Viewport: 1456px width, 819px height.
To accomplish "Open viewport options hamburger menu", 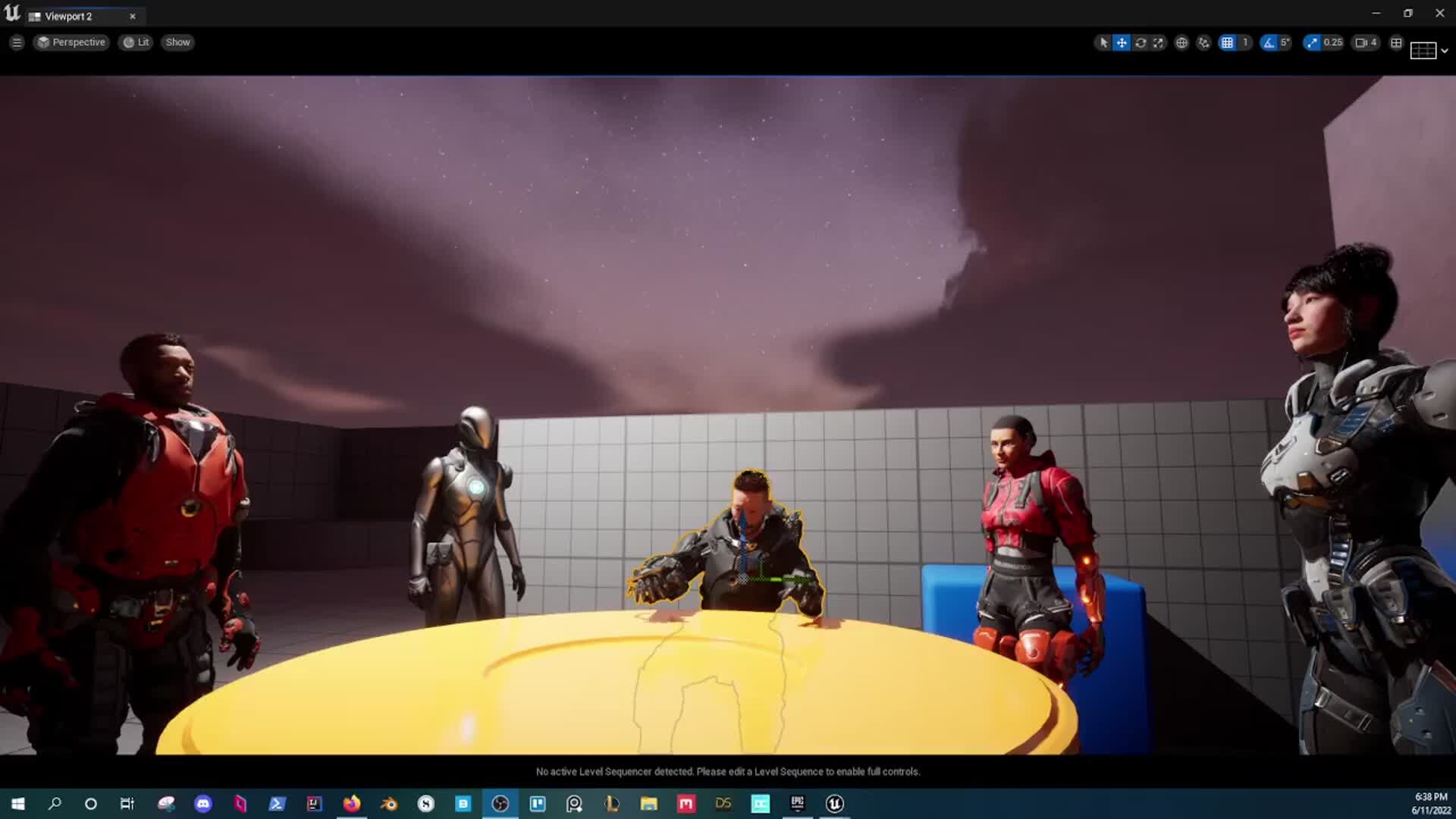I will coord(17,42).
